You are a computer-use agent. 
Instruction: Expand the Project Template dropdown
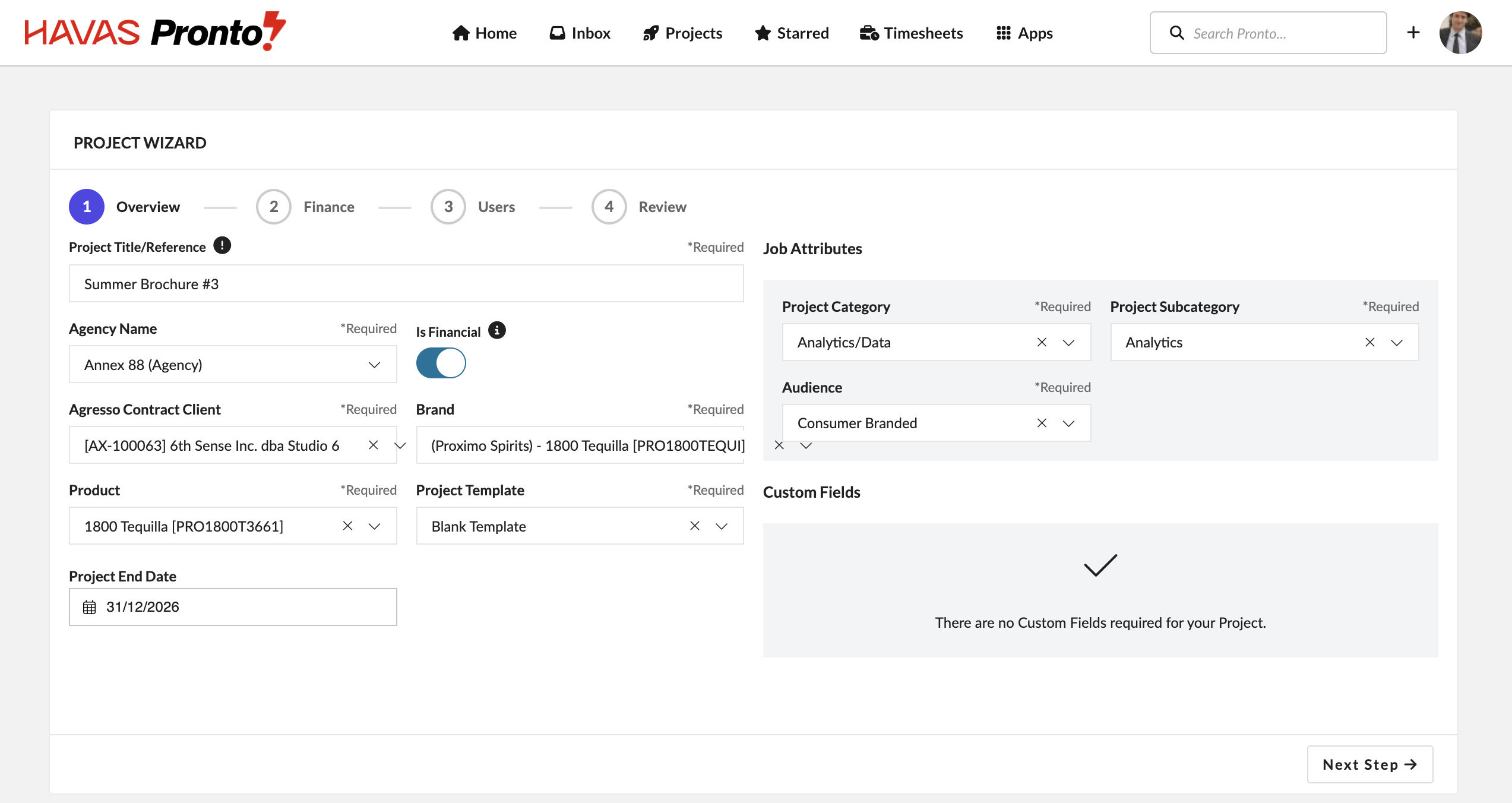[722, 526]
